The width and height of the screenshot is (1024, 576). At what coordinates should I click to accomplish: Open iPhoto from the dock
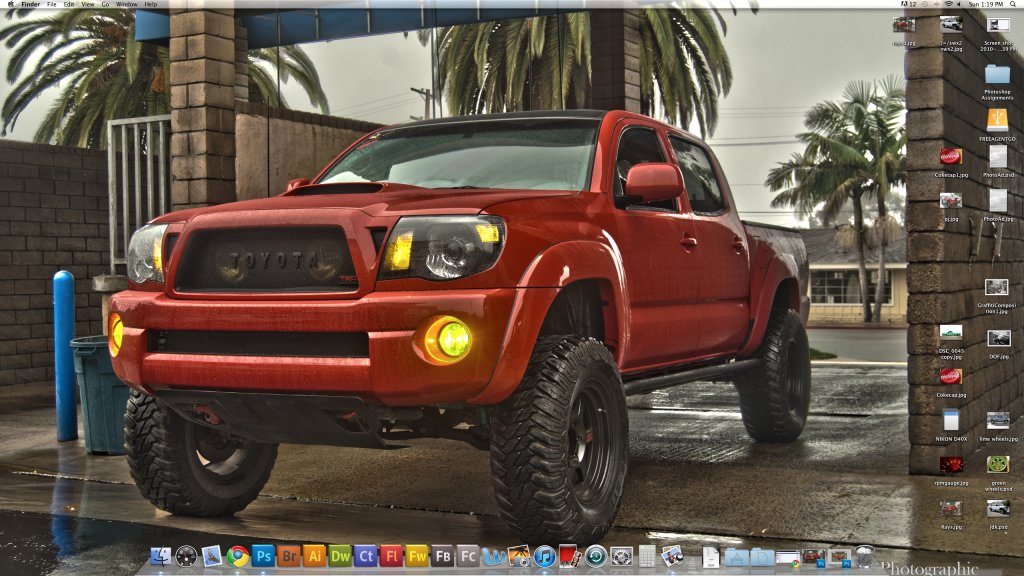pyautogui.click(x=519, y=556)
